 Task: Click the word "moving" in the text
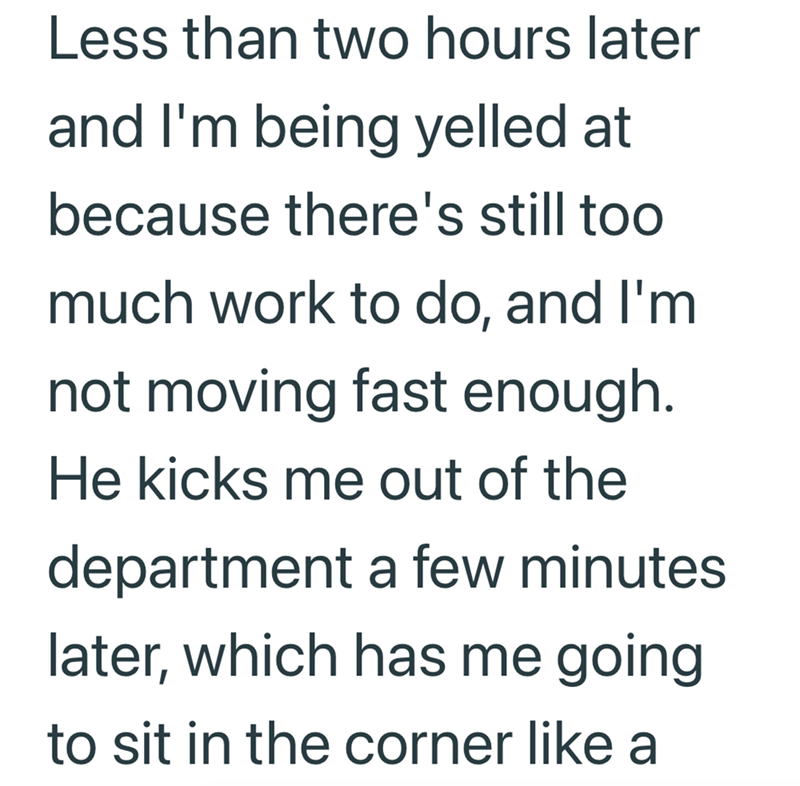pos(241,393)
